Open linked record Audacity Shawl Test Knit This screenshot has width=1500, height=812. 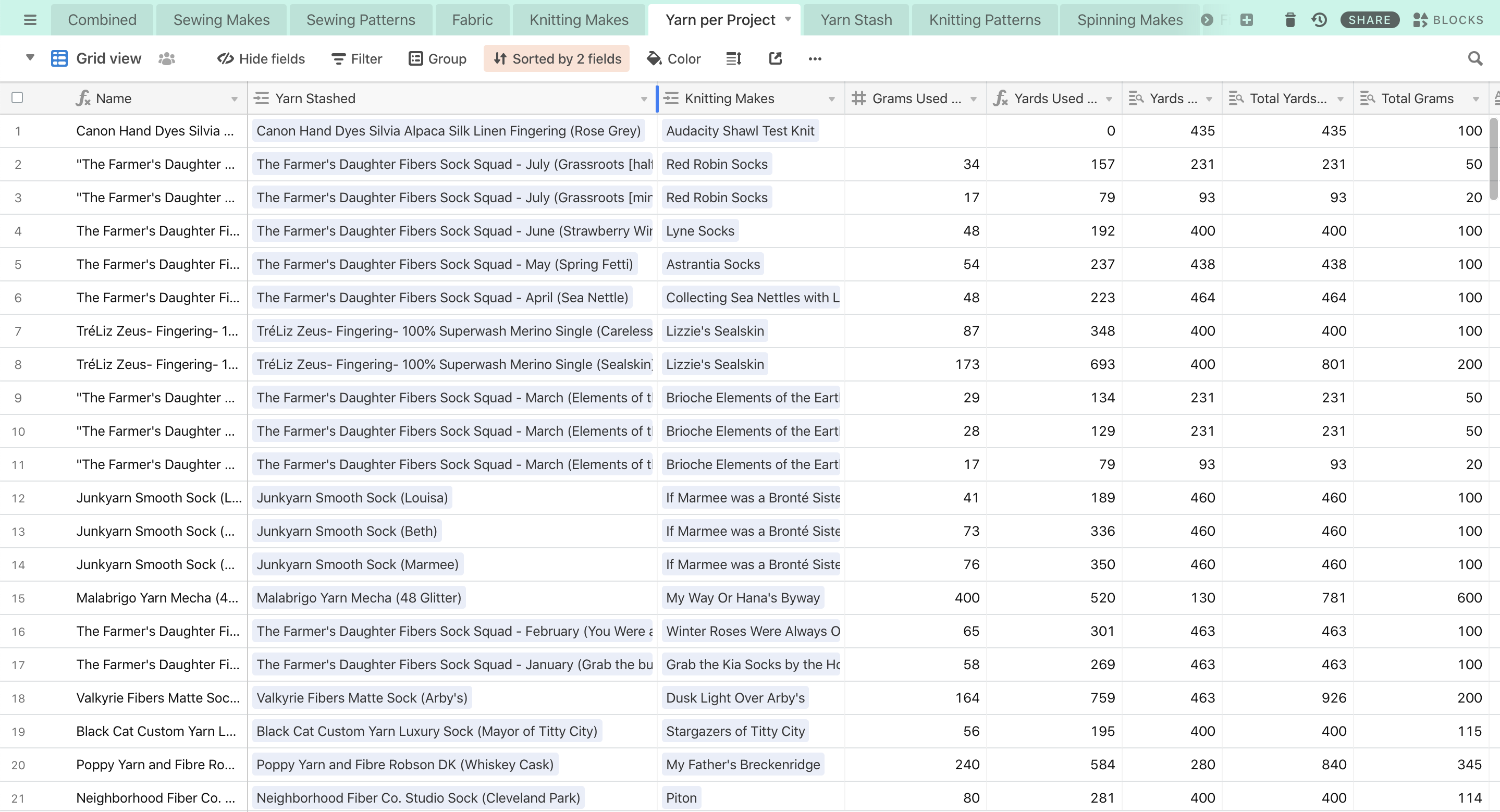(740, 130)
